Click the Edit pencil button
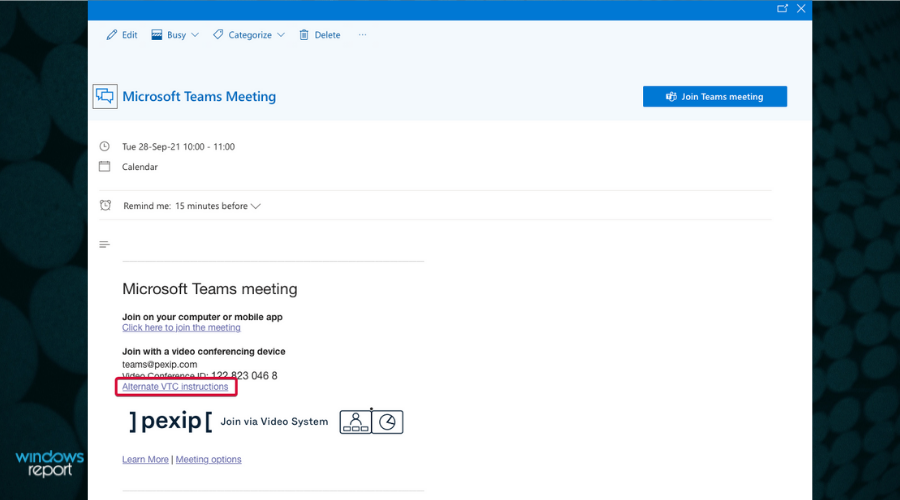The height and width of the screenshot is (500, 900). pos(122,35)
